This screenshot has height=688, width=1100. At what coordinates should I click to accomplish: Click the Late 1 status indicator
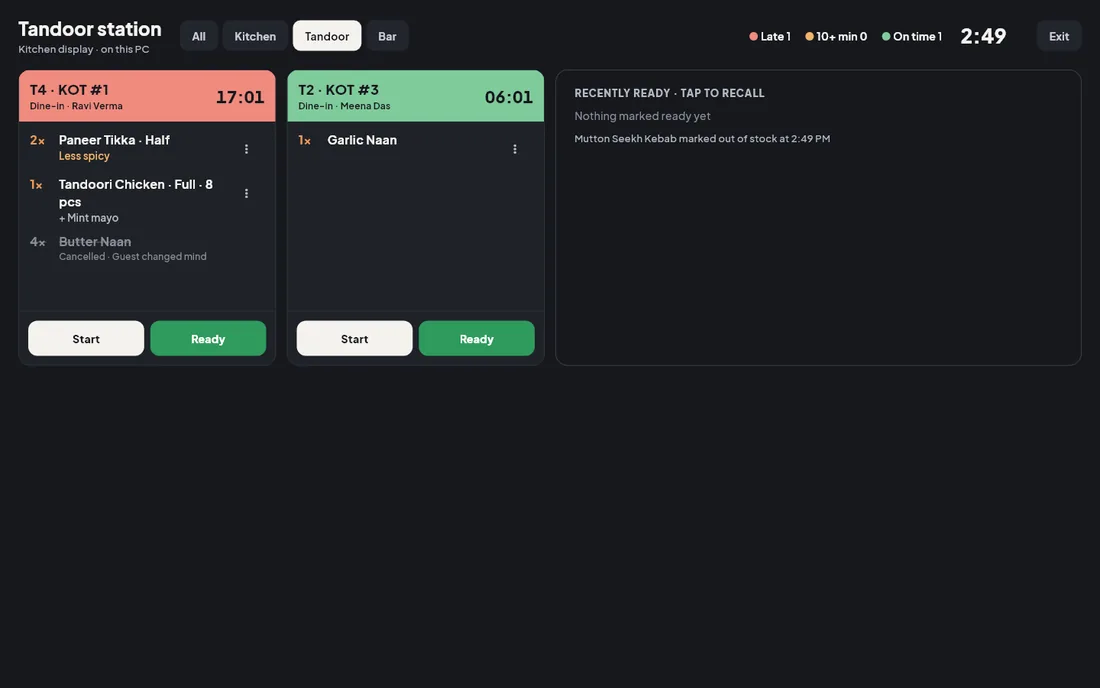770,36
